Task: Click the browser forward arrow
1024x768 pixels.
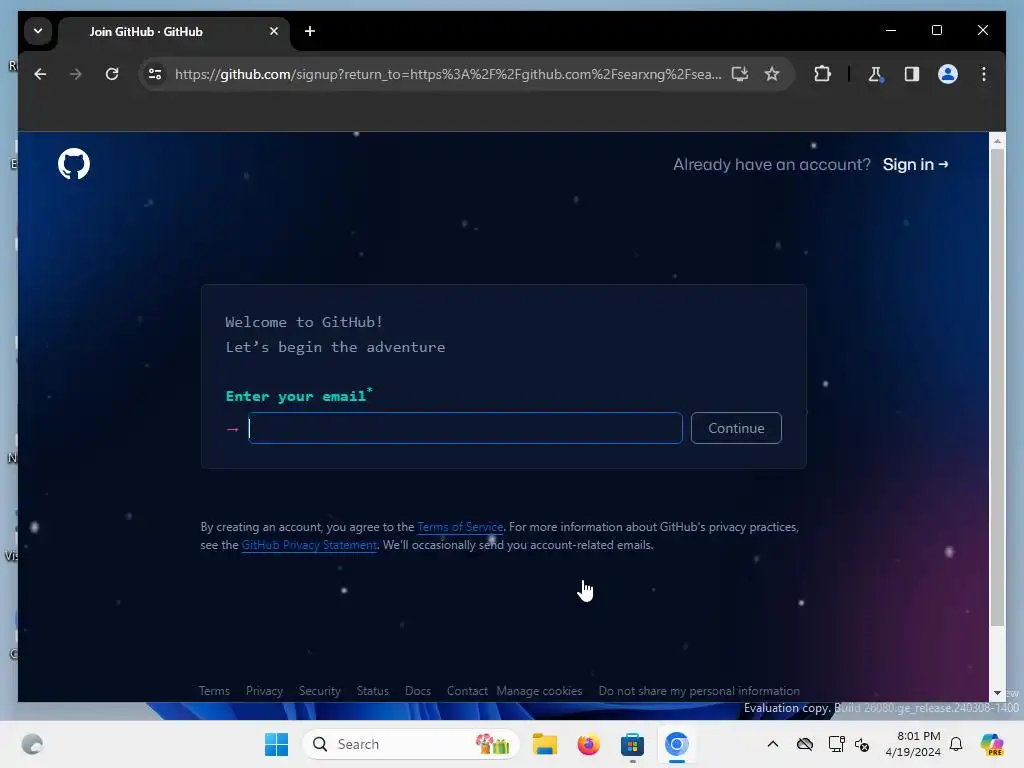Action: coord(76,74)
